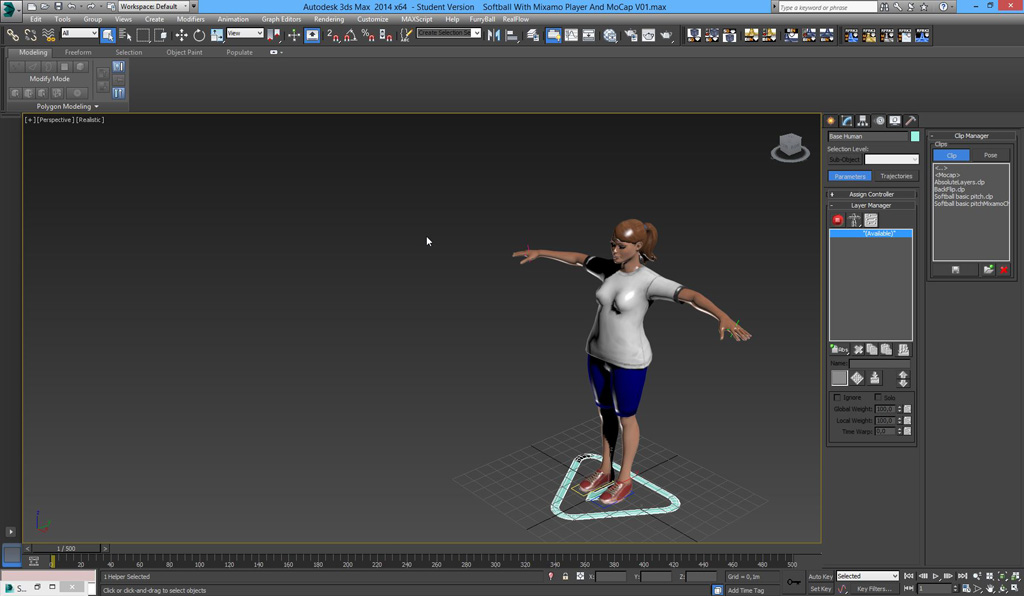The height and width of the screenshot is (596, 1024).
Task: Click the ViewCube in the viewport
Action: point(790,146)
